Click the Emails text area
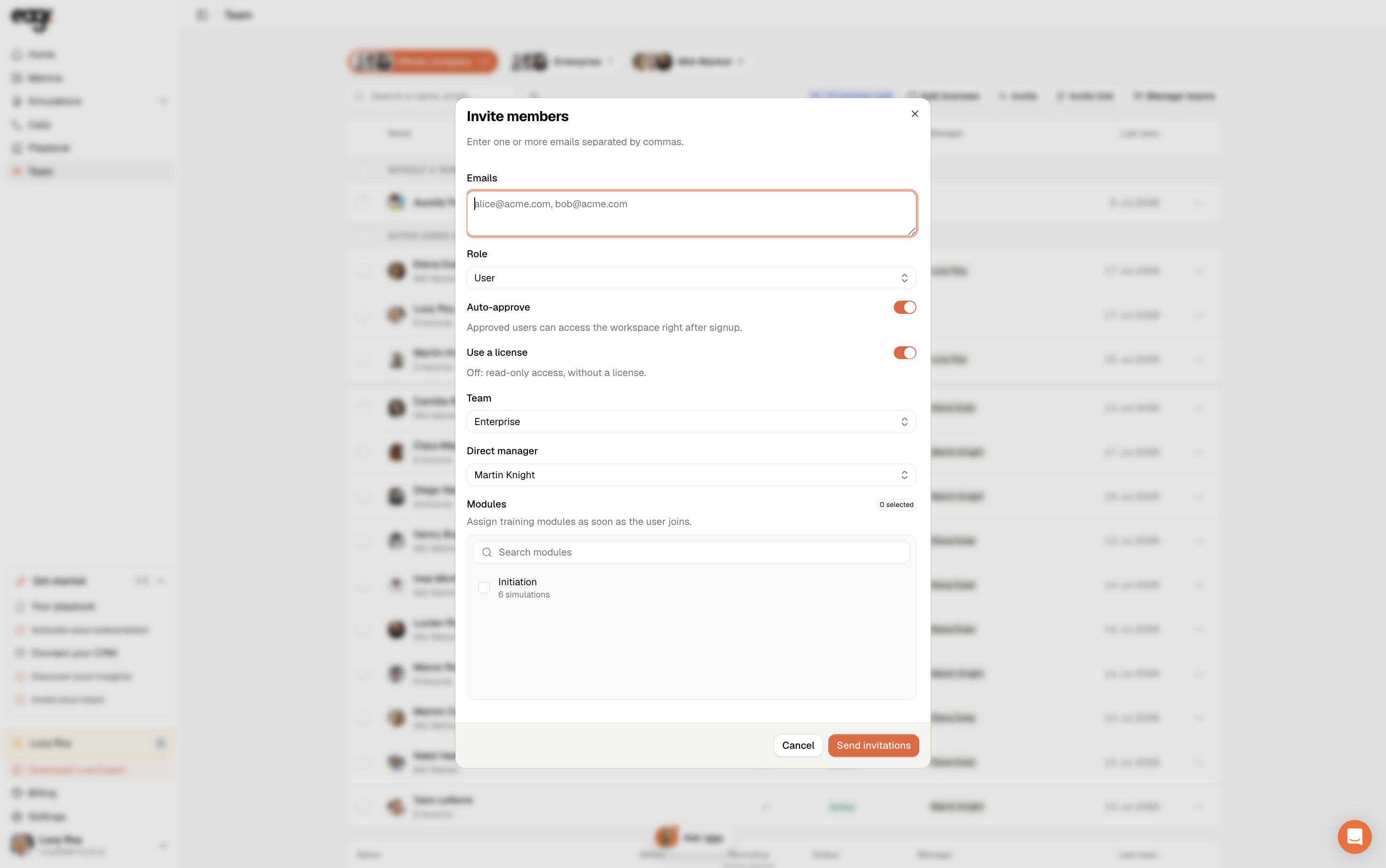 click(691, 213)
